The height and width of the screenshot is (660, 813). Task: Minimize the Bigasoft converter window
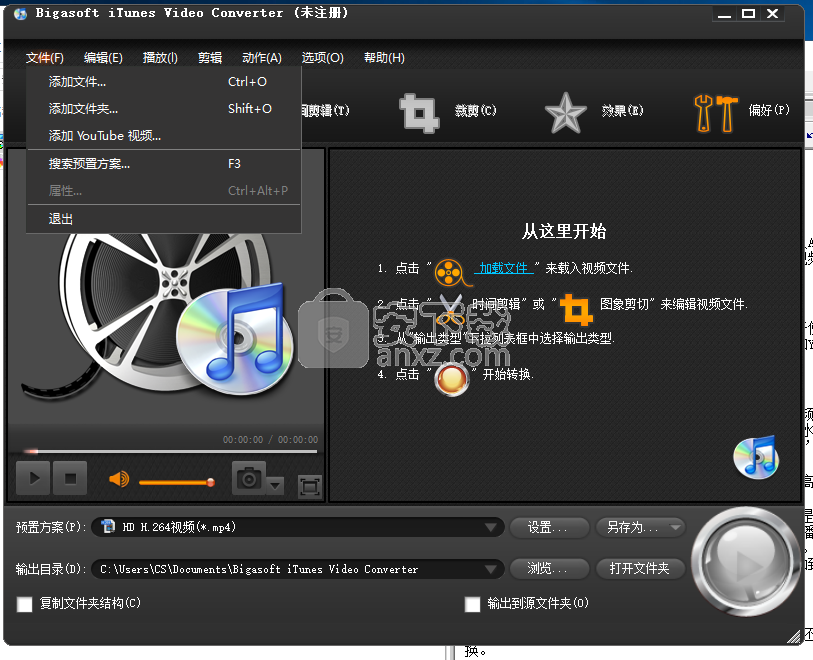(x=724, y=14)
